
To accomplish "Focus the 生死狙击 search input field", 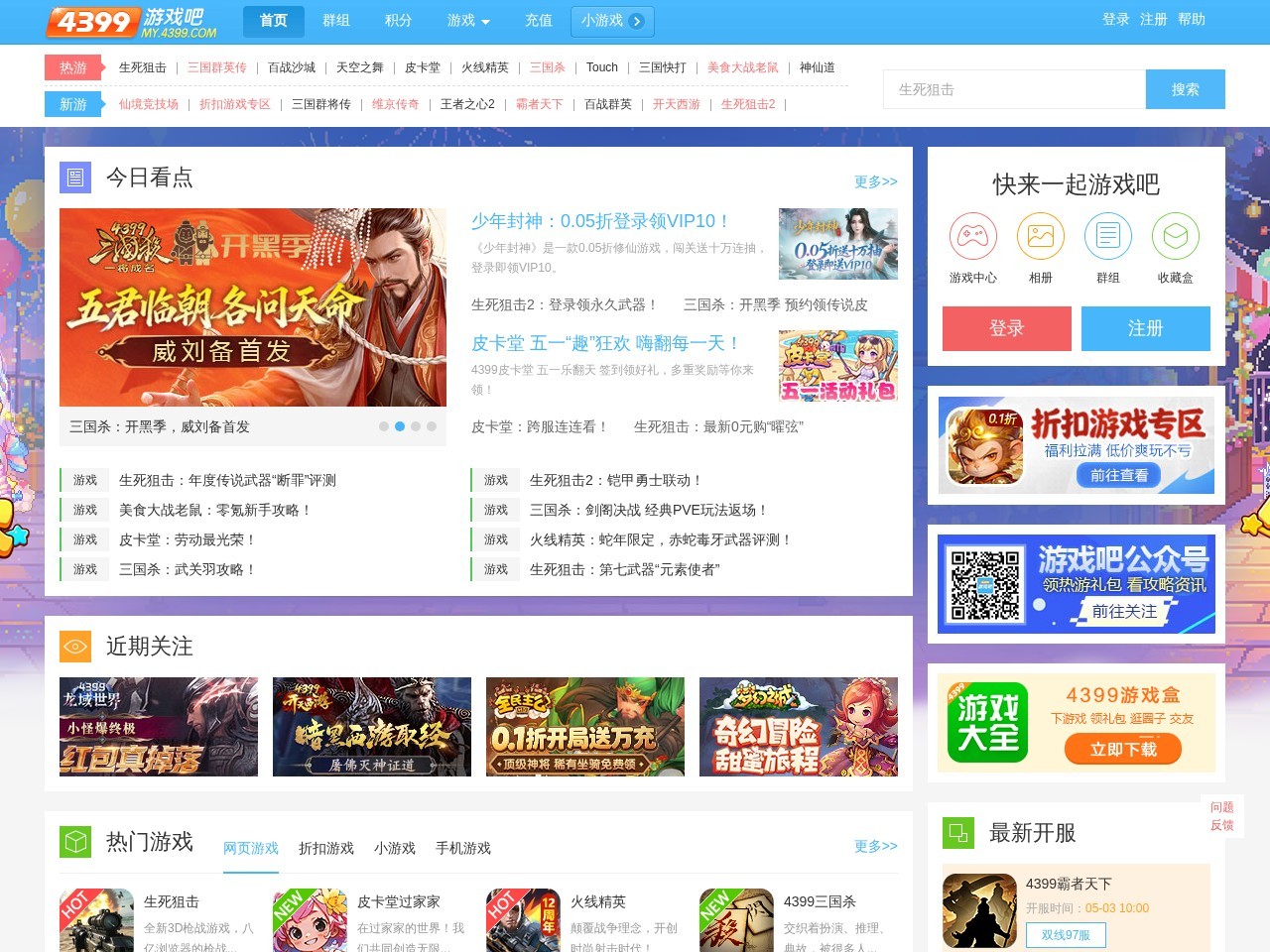I will (x=1014, y=89).
